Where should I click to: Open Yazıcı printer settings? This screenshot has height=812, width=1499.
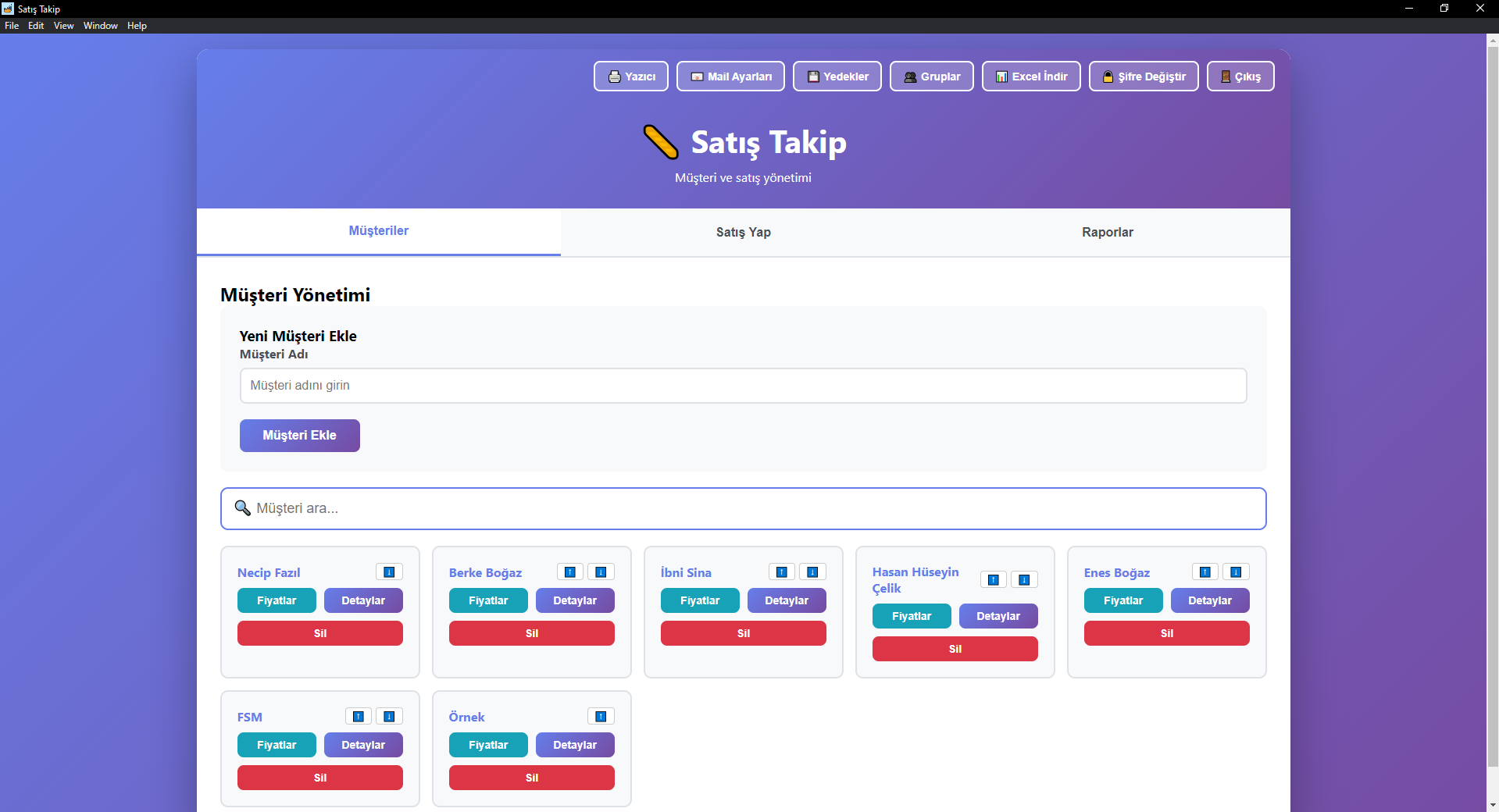click(x=631, y=77)
